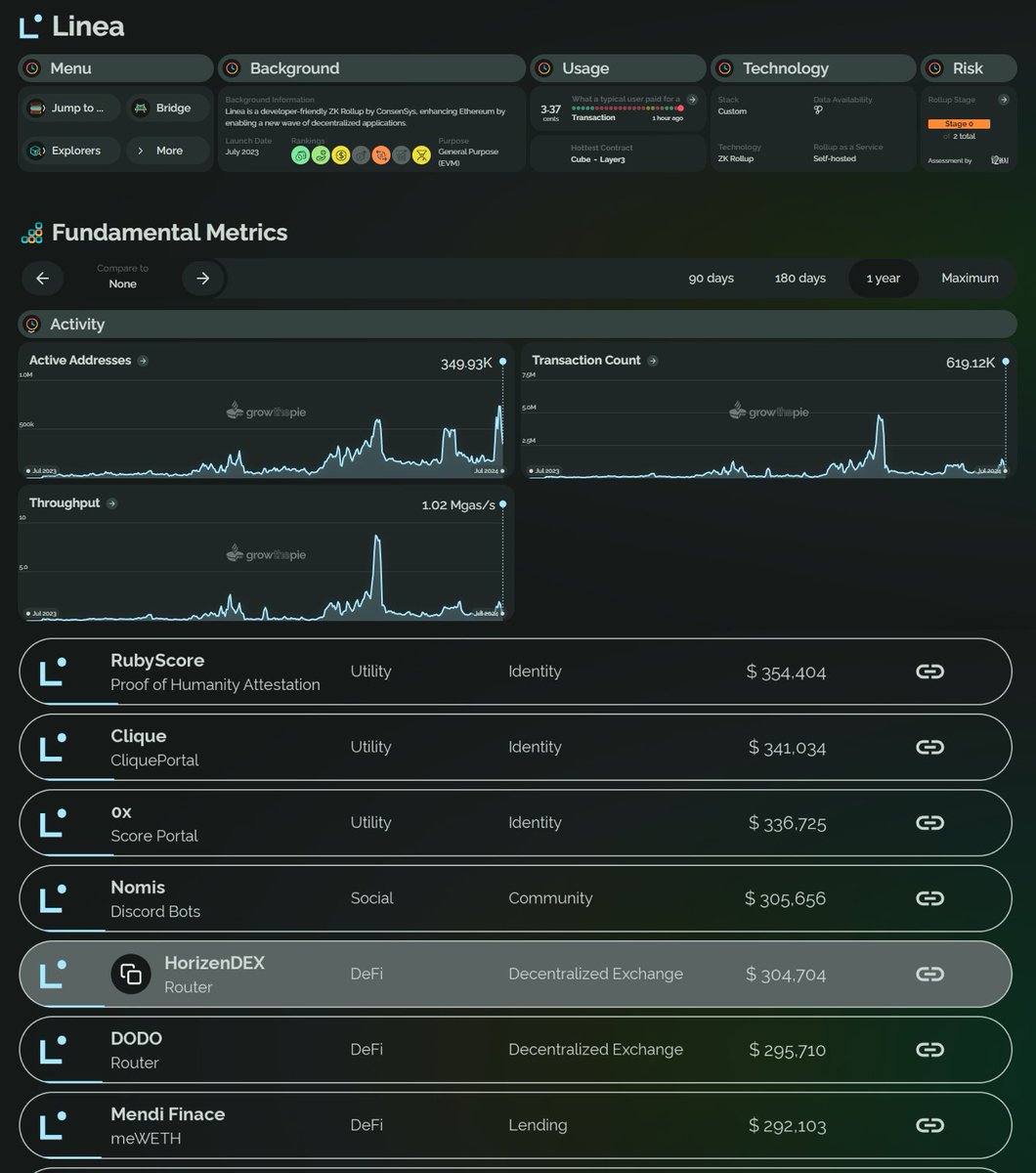Open the HorizenDEX contract link icon

(929, 974)
